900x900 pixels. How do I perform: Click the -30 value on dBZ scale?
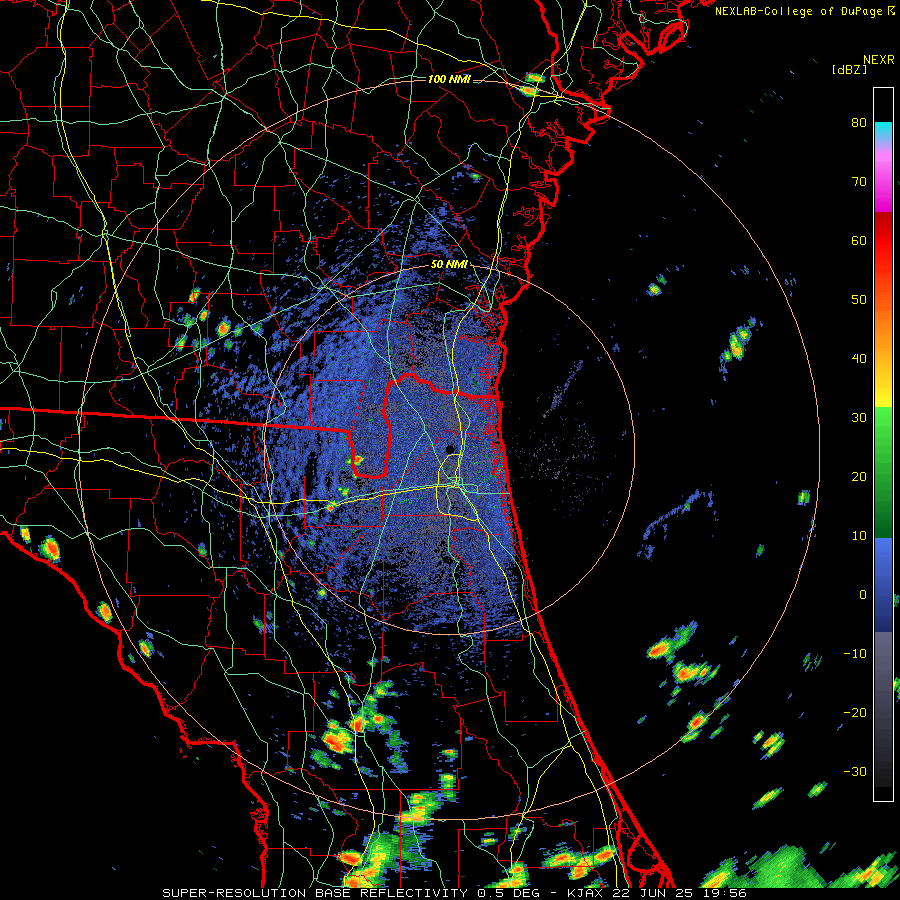855,771
